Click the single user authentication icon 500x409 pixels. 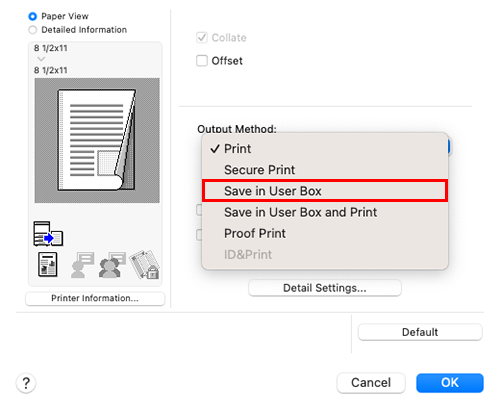(x=82, y=265)
